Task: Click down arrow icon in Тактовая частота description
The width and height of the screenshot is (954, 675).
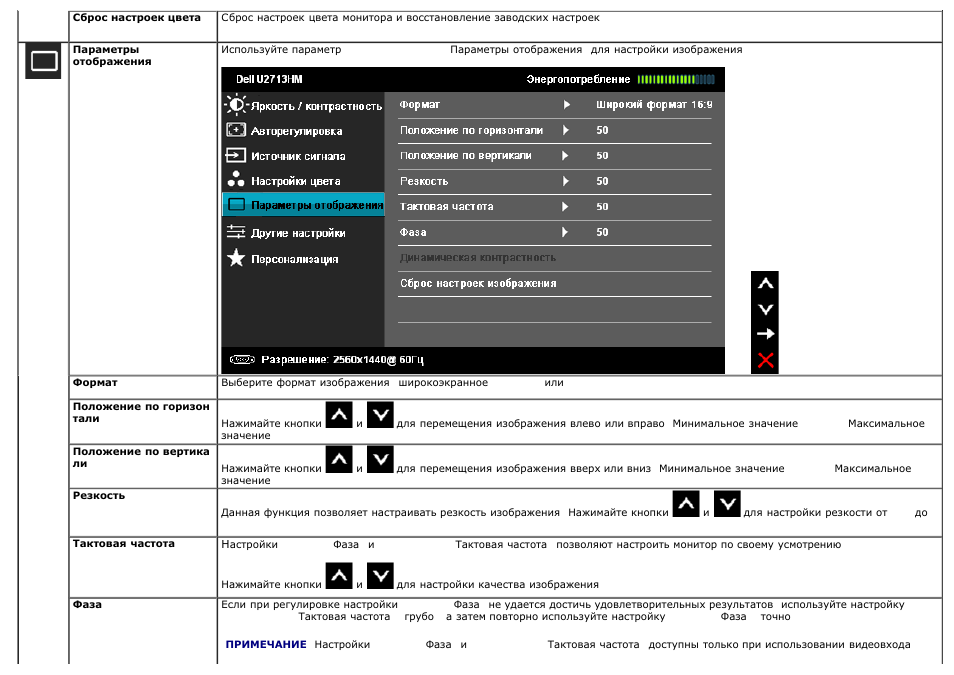Action: (x=380, y=576)
